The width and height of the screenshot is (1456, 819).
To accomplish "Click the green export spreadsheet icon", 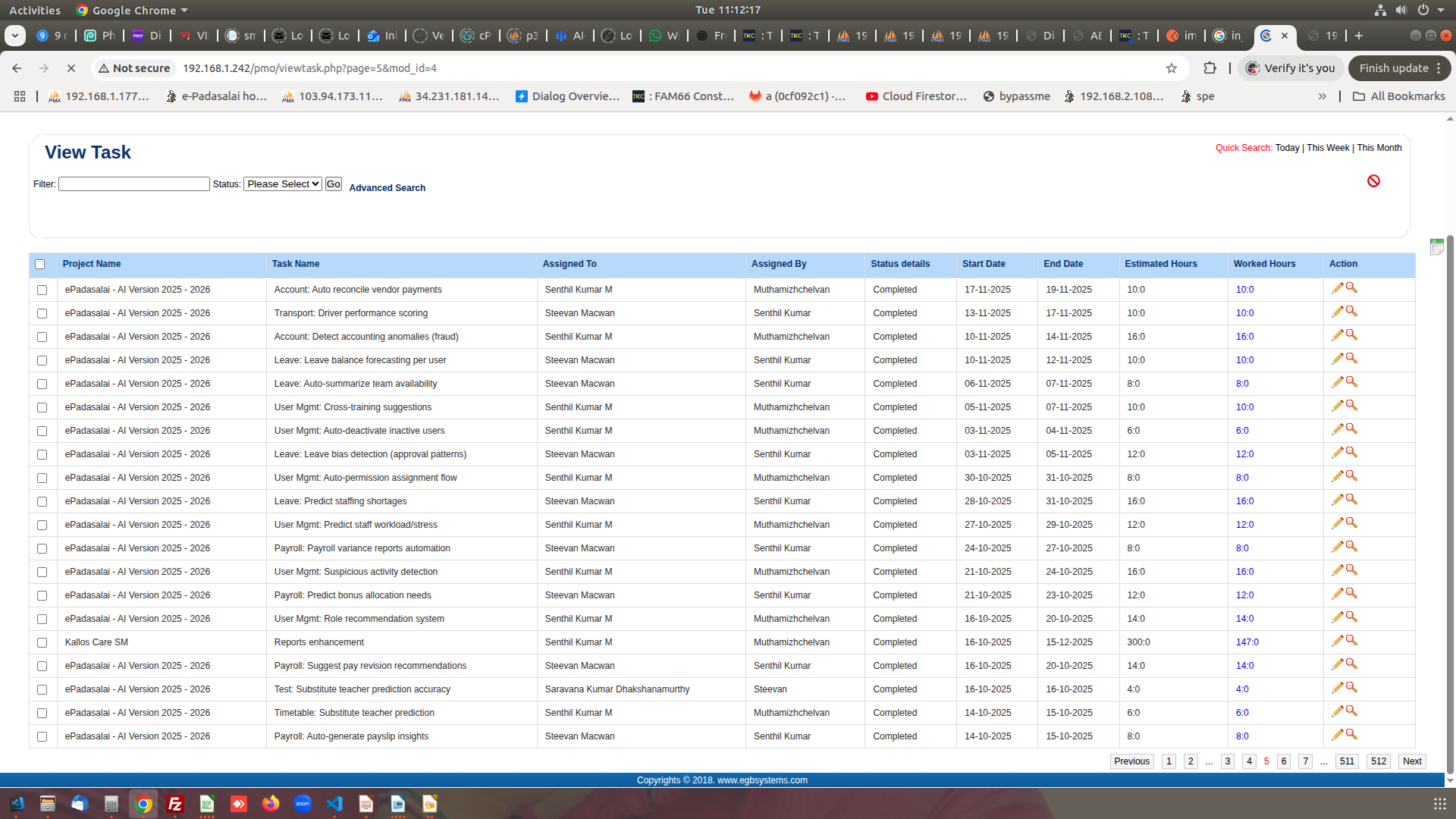I will pos(1436,246).
